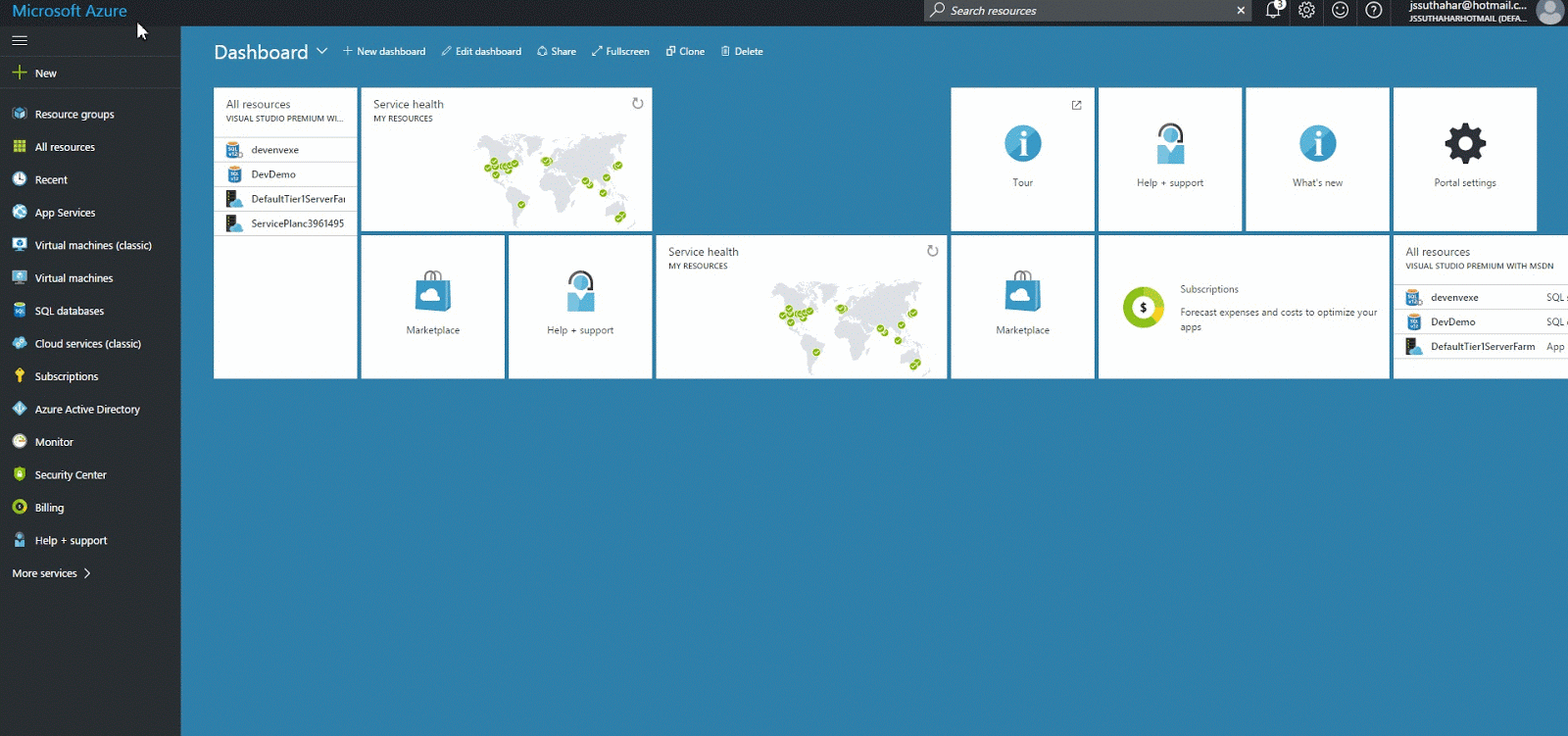Click right All resources tile header
The width and height of the screenshot is (1568, 736).
(x=1479, y=258)
